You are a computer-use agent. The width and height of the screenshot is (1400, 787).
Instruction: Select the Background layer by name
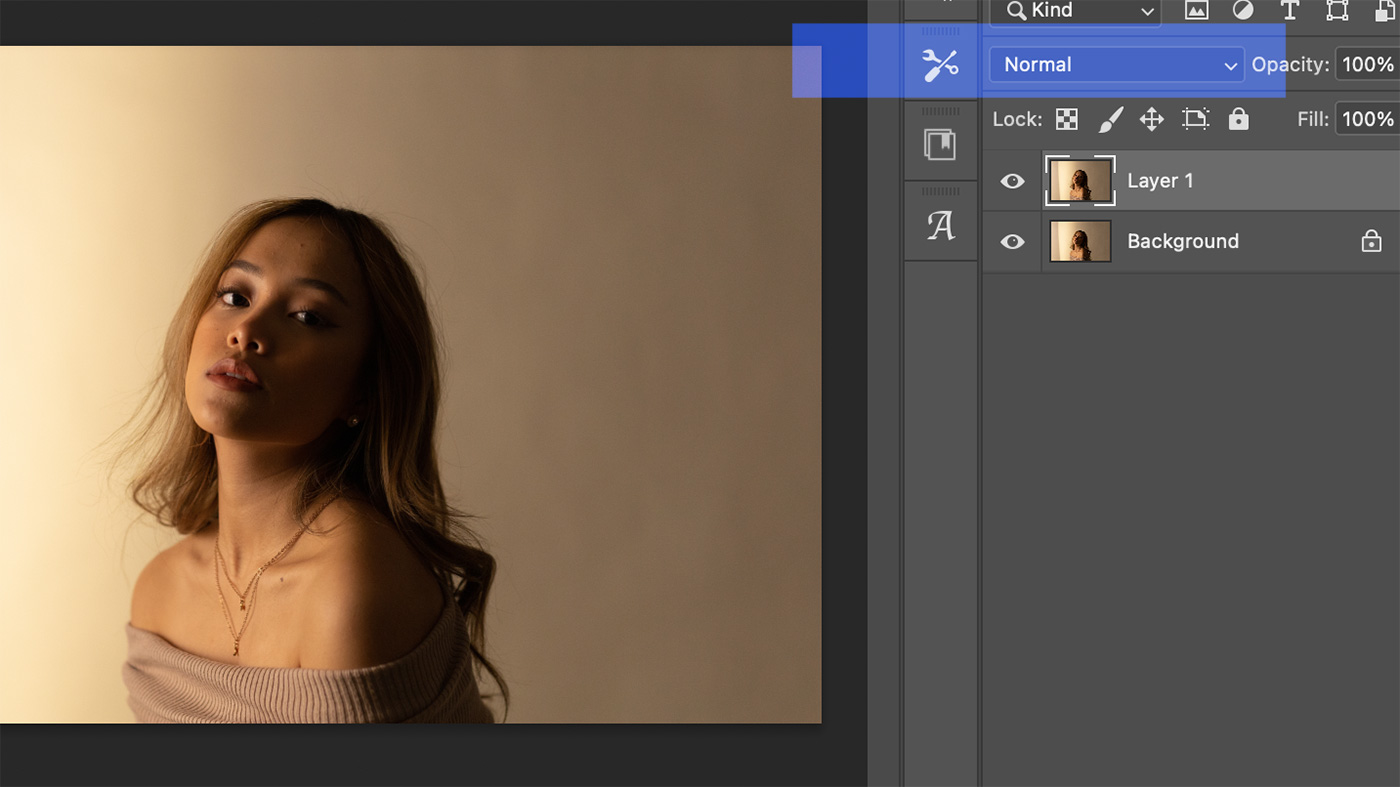tap(1182, 241)
